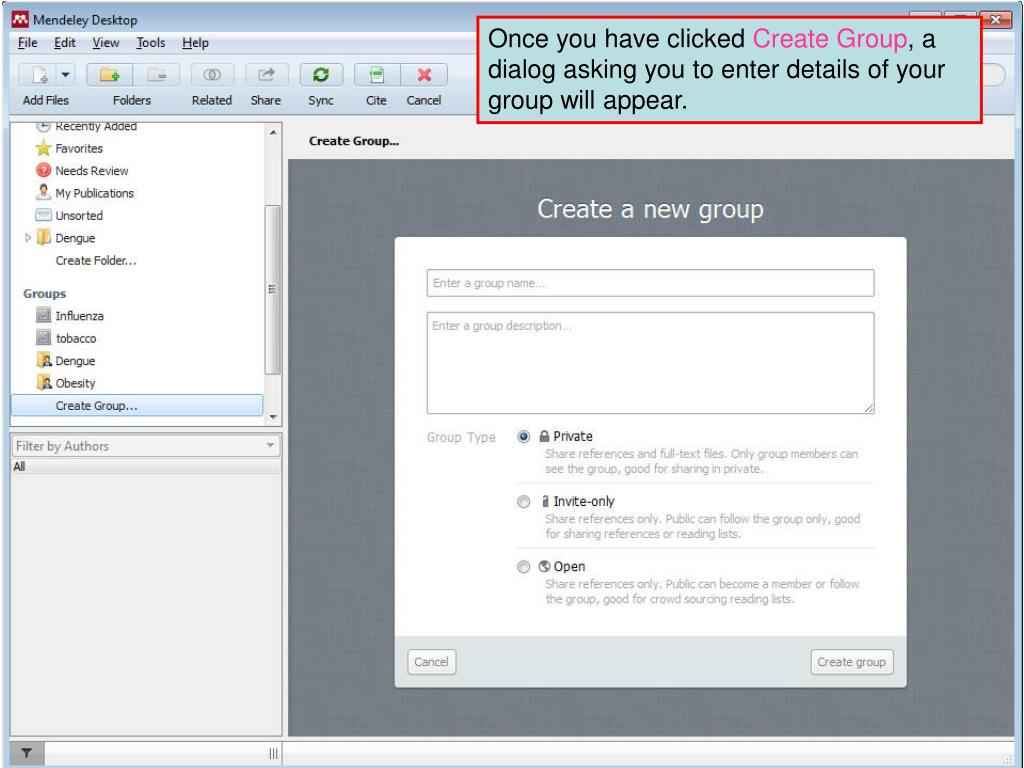Open the Filter by Authors dropdown
The height and width of the screenshot is (768, 1024).
click(146, 446)
